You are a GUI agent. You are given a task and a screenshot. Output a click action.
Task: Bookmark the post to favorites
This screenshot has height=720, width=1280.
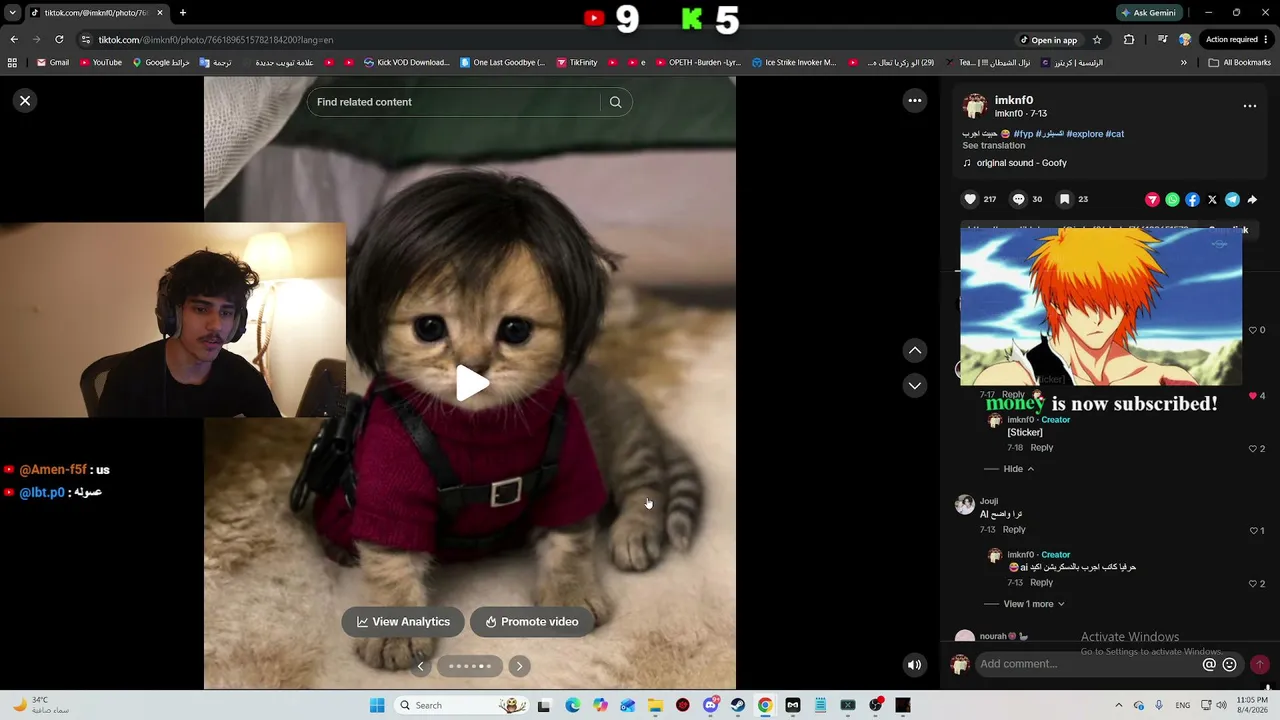(x=1065, y=199)
